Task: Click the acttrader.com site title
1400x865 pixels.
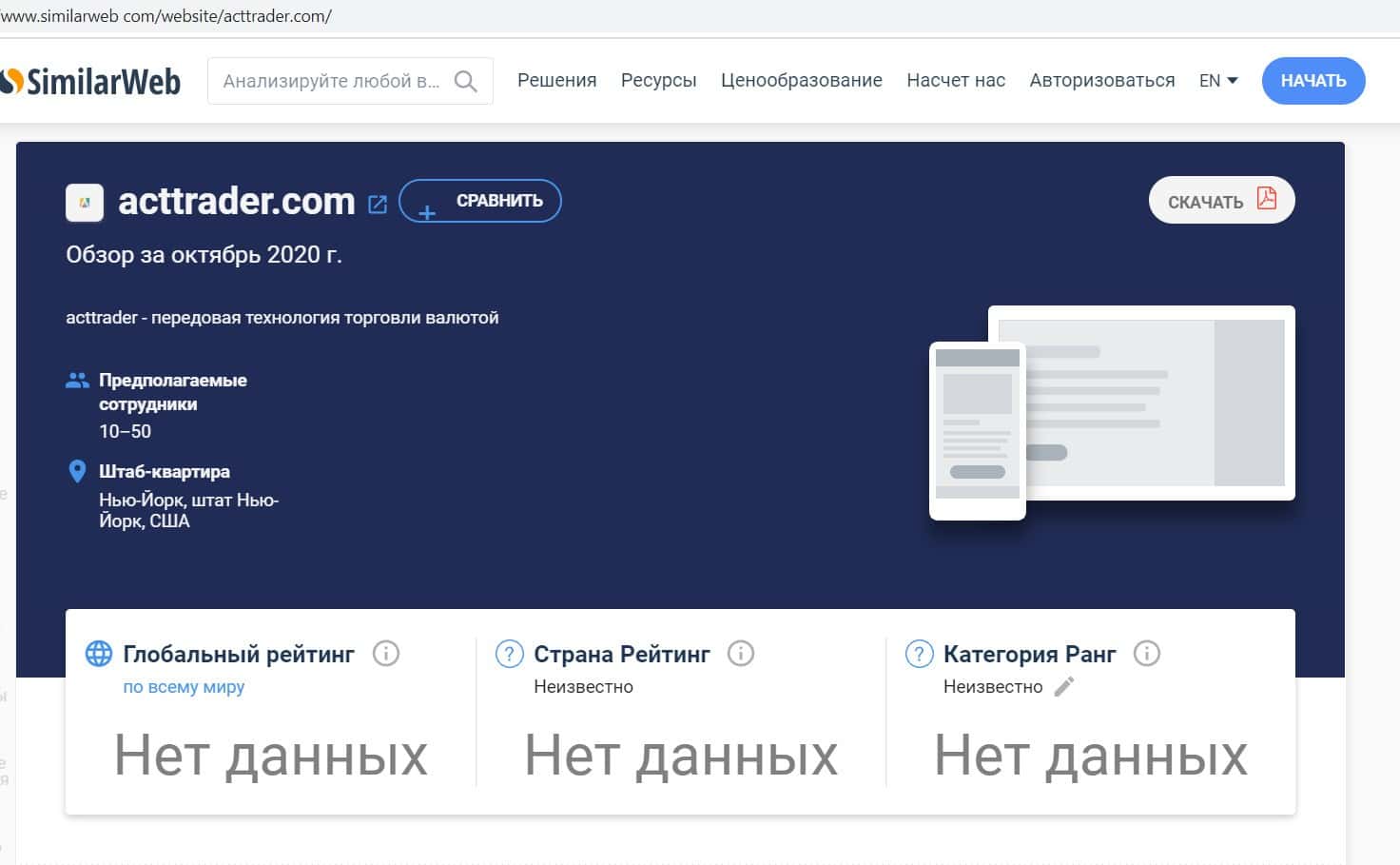Action: tap(236, 201)
